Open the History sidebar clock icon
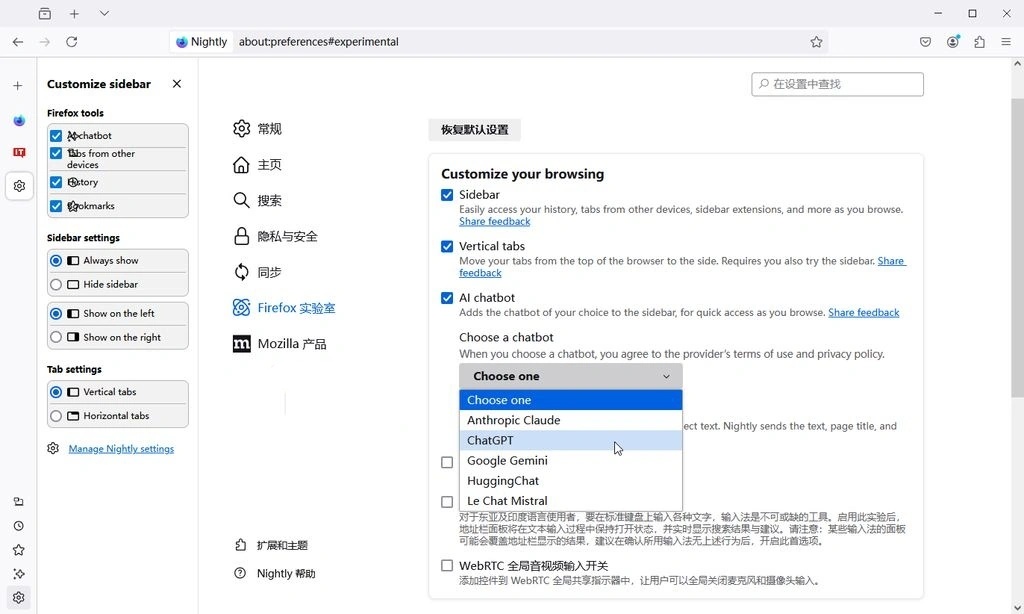This screenshot has width=1024, height=614. tap(18, 526)
